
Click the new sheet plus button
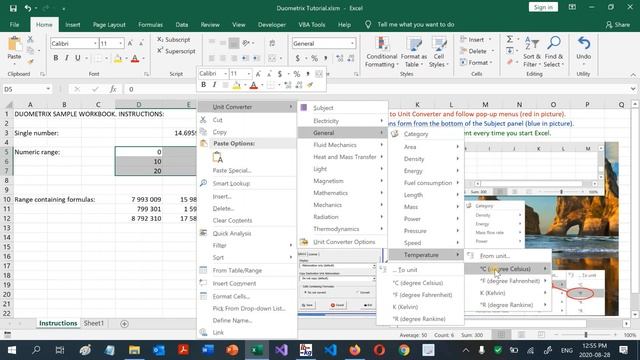[x=124, y=324]
